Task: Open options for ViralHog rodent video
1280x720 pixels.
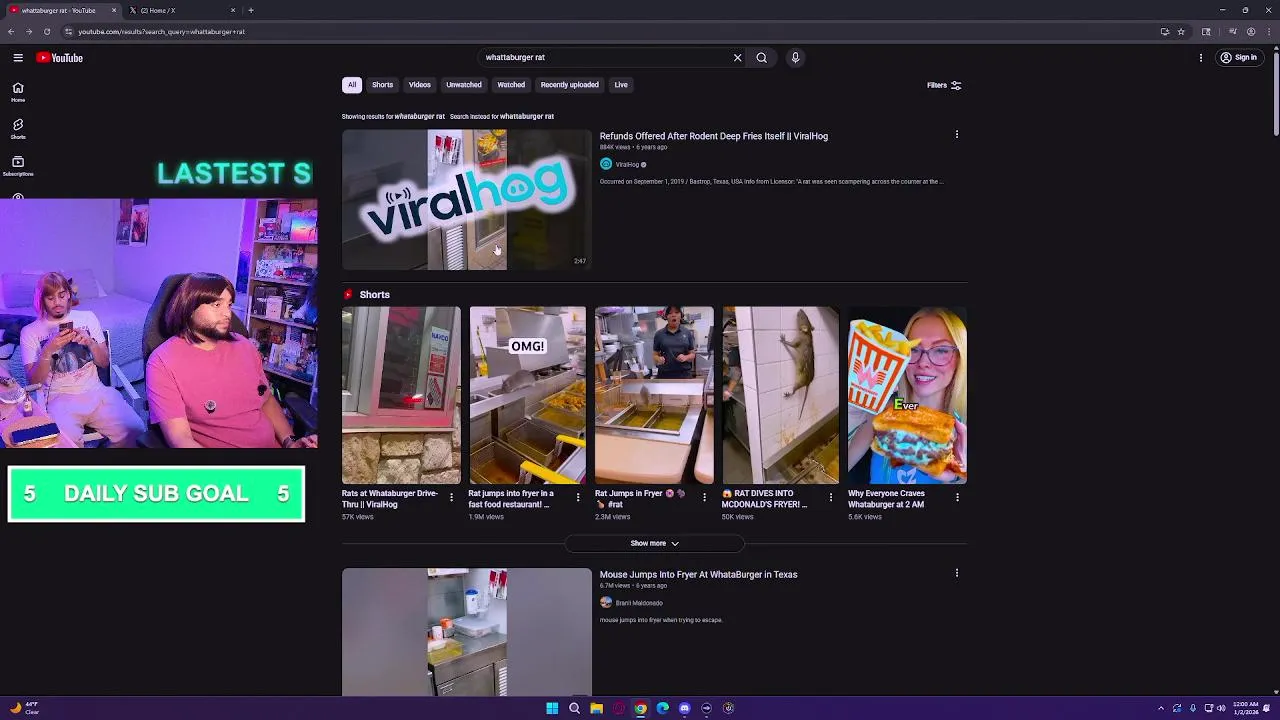Action: pyautogui.click(x=957, y=135)
